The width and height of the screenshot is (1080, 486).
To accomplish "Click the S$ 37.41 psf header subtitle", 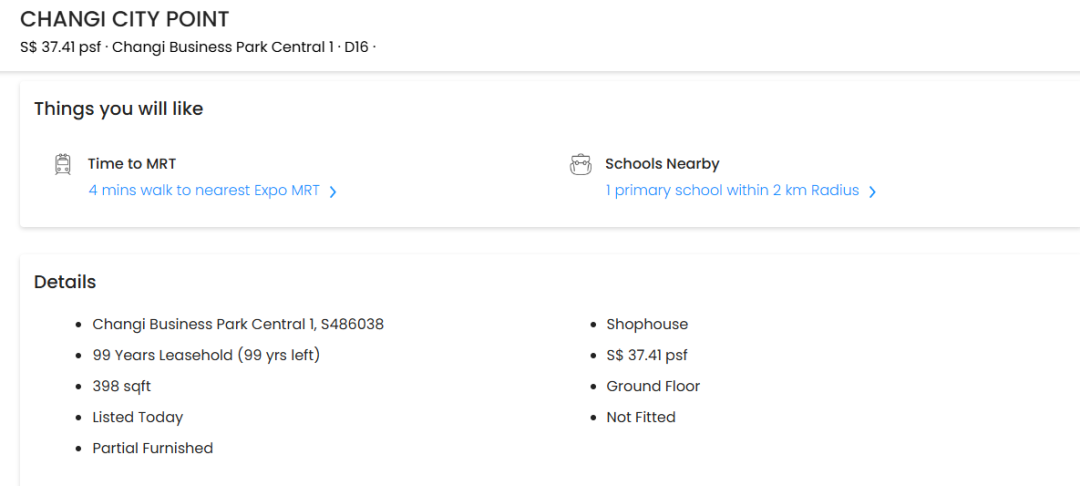I will pyautogui.click(x=60, y=47).
